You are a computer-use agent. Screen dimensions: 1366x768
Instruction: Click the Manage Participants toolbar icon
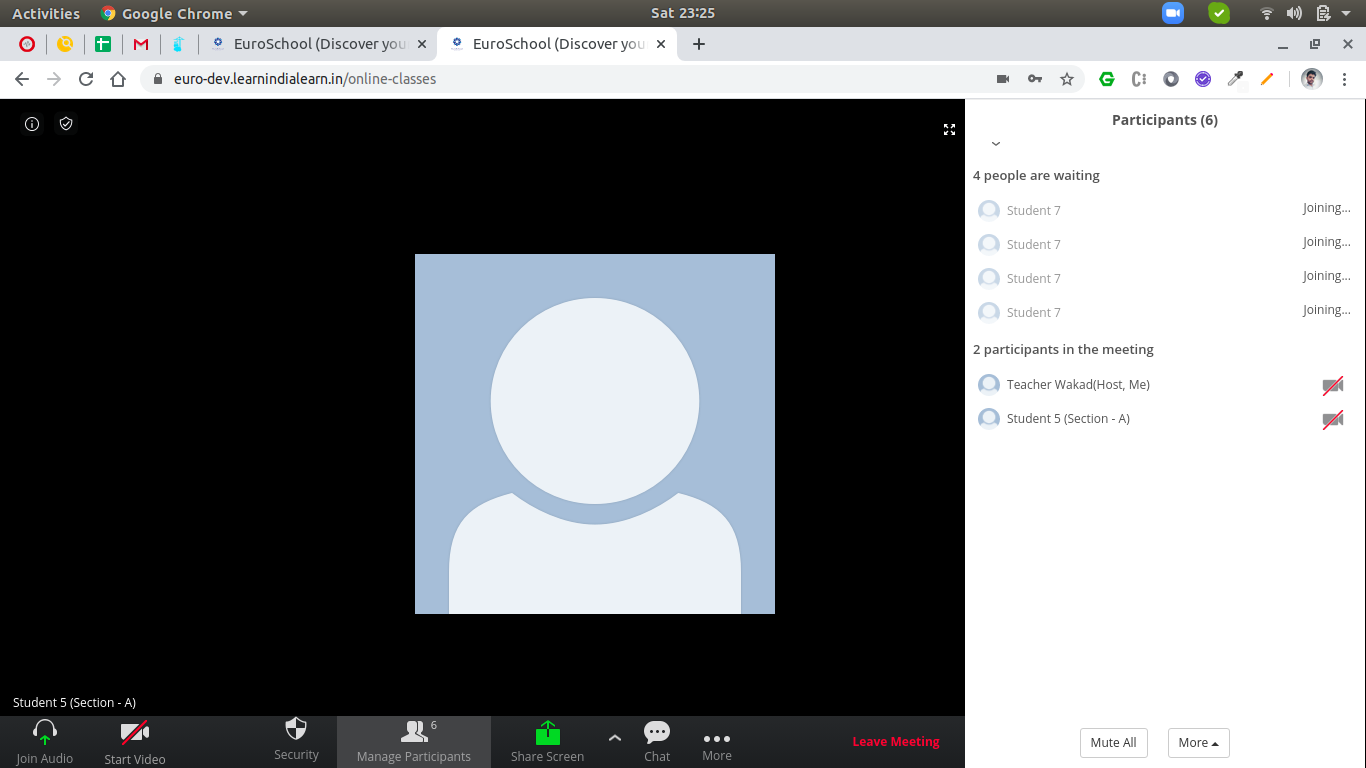(414, 732)
